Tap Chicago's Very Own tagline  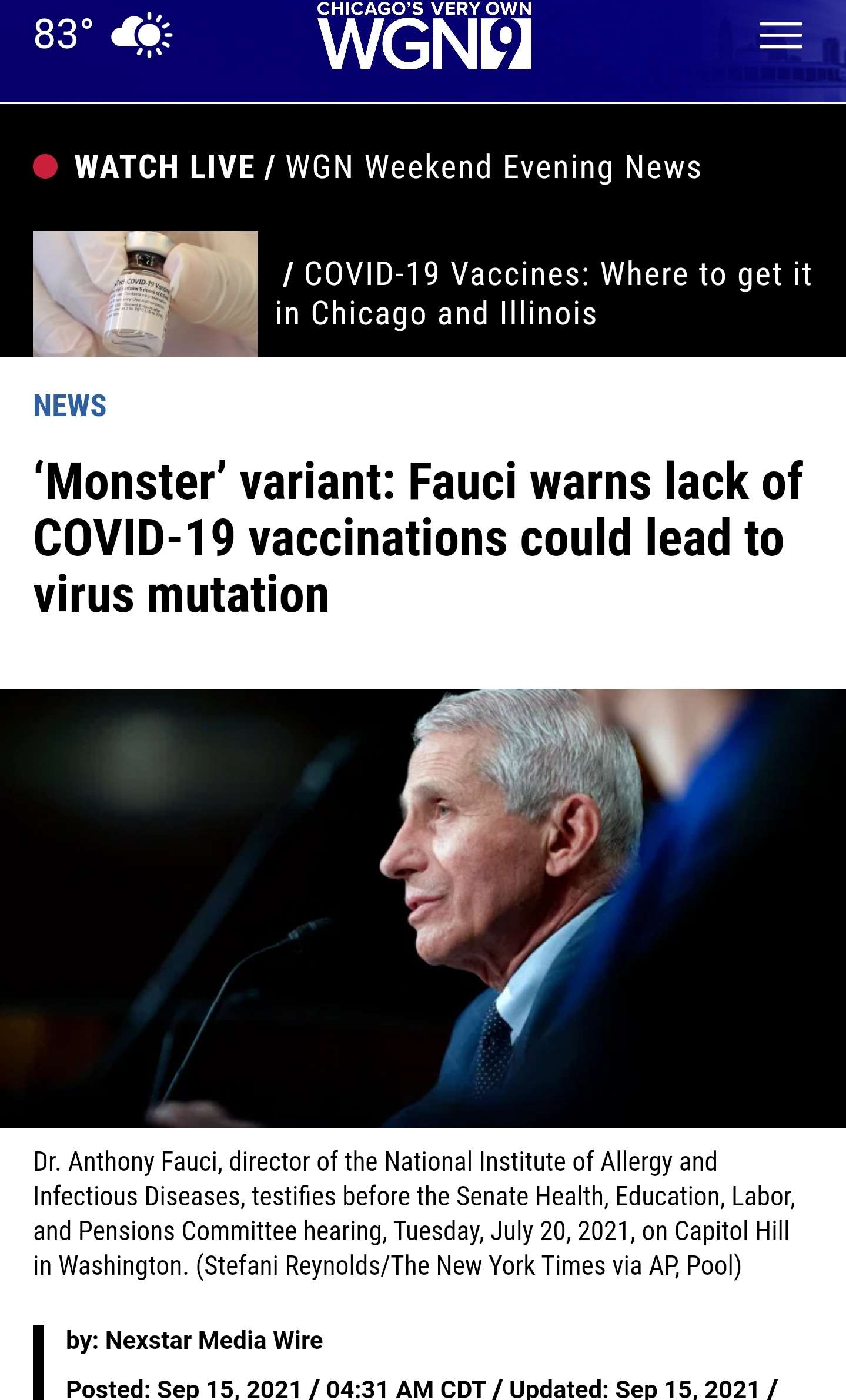tap(424, 8)
